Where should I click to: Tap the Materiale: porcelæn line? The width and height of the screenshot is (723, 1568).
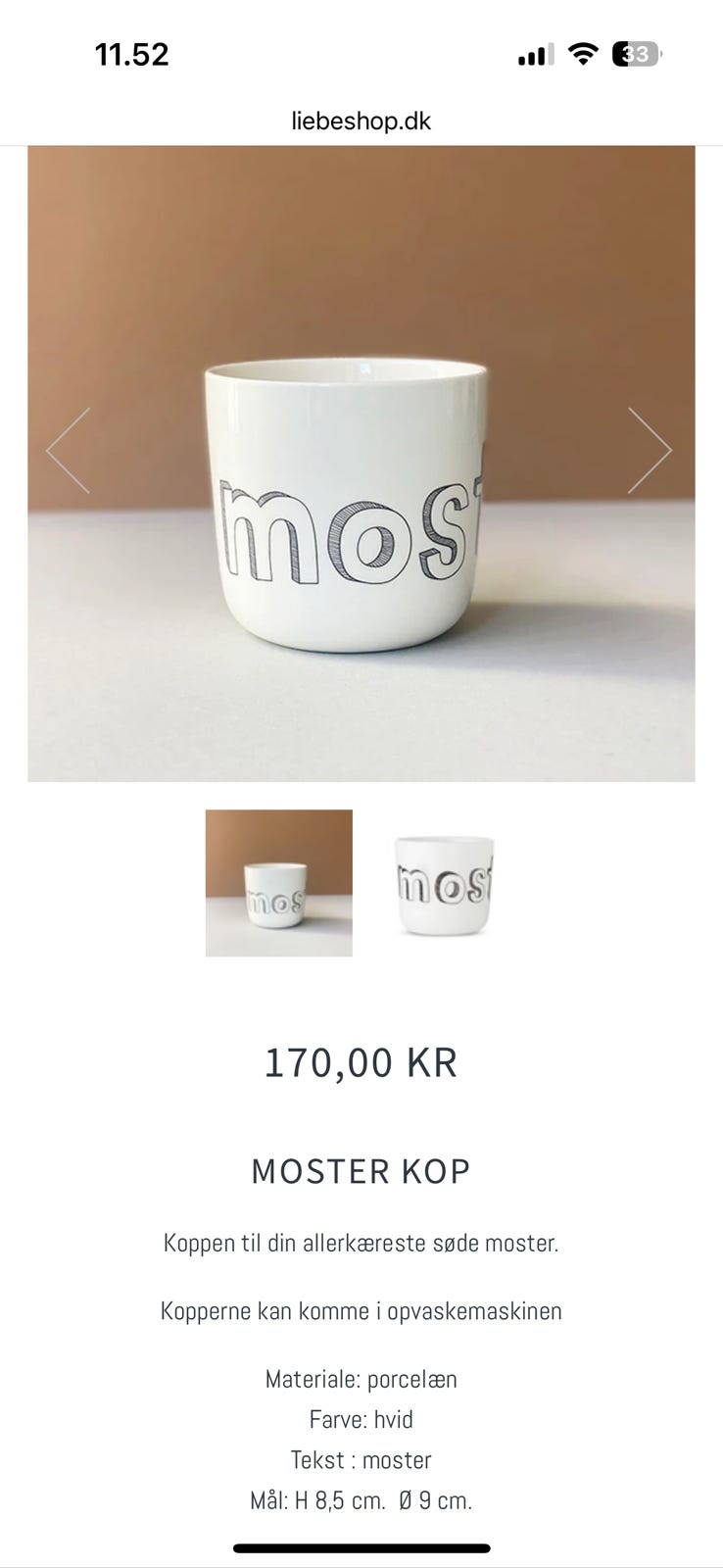(361, 1380)
